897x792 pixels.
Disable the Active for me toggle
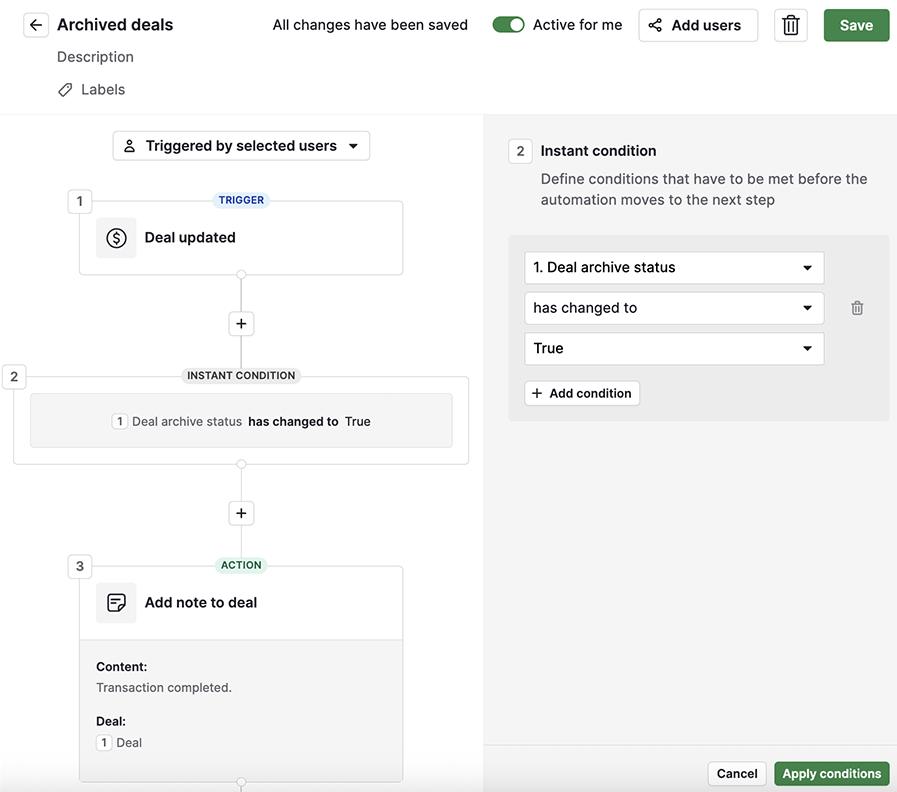coord(509,24)
